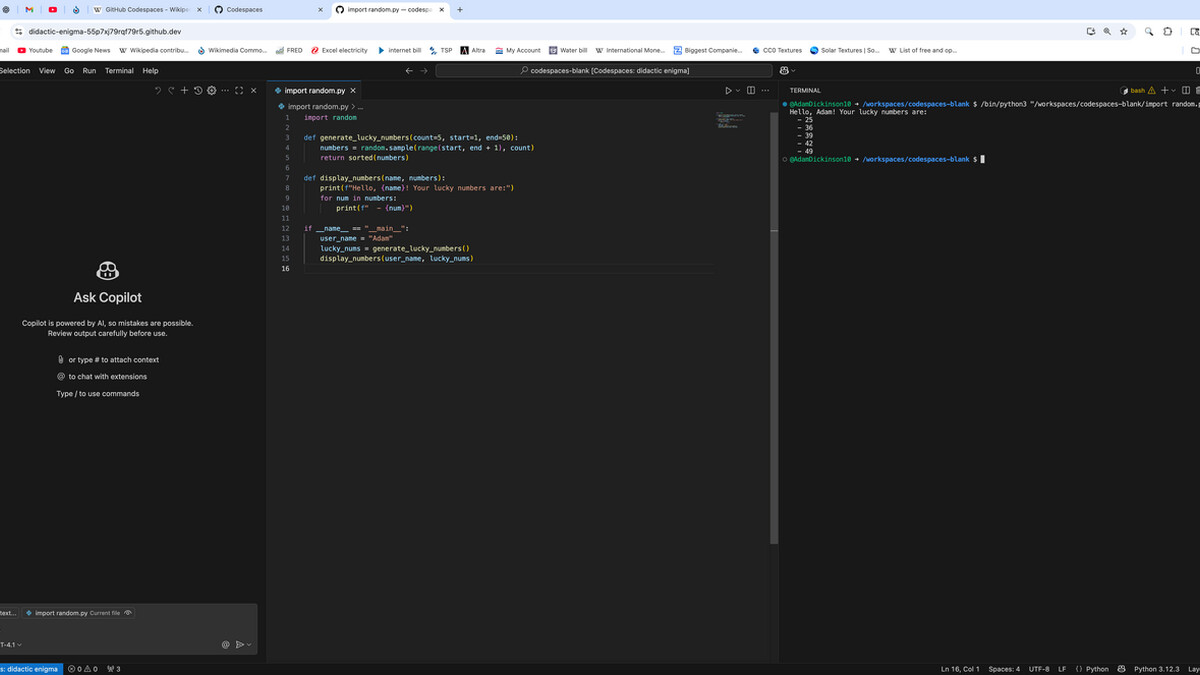Run the Python file with play button
The height and width of the screenshot is (675, 1200).
pyautogui.click(x=728, y=91)
